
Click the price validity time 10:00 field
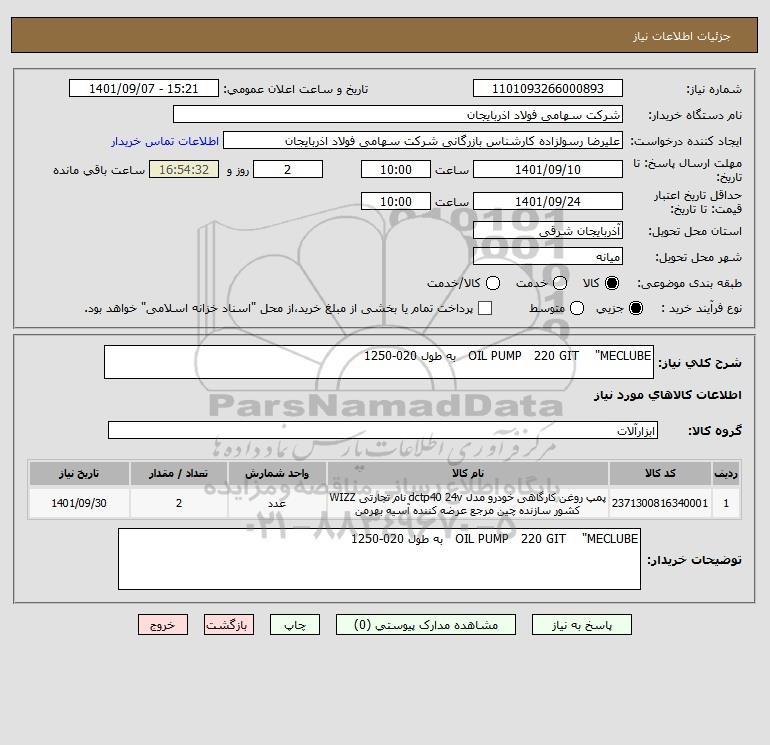click(396, 201)
